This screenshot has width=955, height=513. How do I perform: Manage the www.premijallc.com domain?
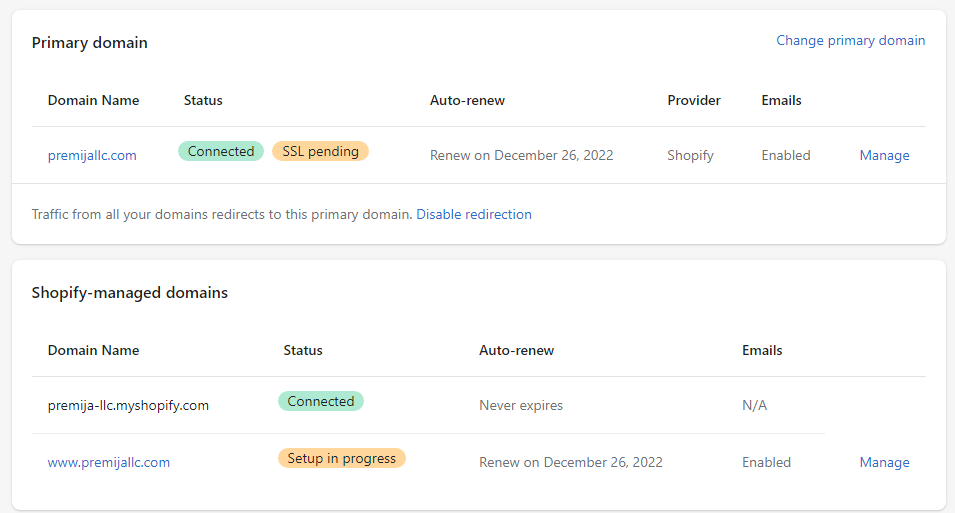pos(884,463)
